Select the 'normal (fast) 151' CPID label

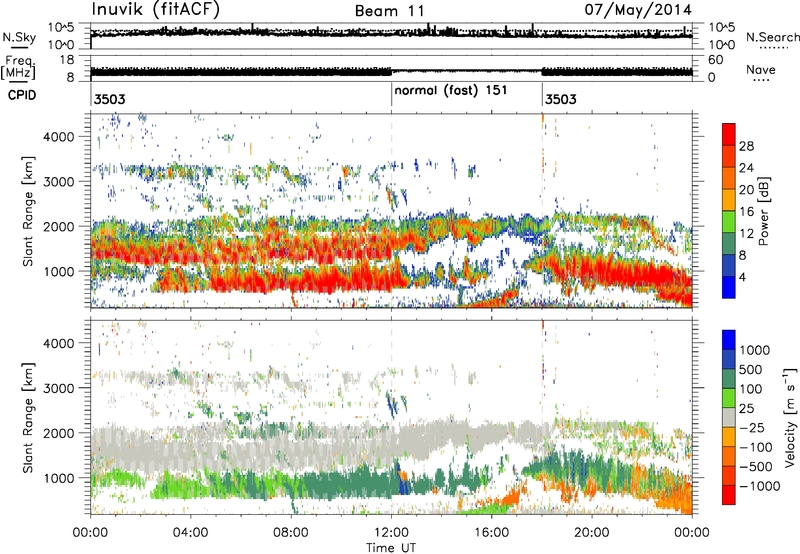point(451,90)
